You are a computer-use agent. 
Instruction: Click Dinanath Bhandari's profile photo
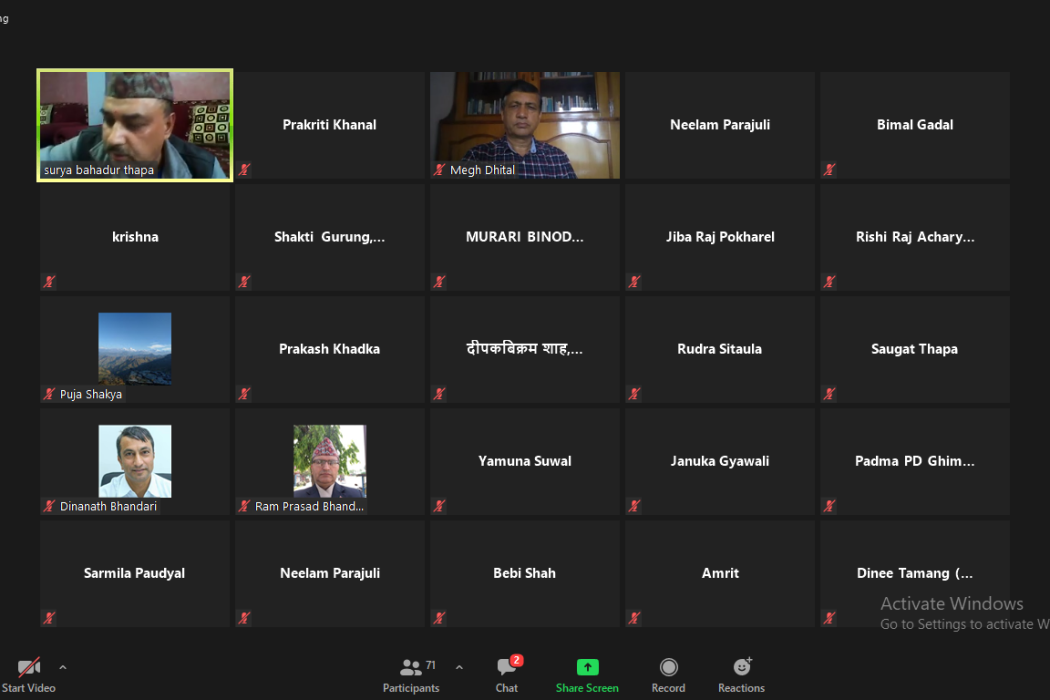click(x=135, y=461)
